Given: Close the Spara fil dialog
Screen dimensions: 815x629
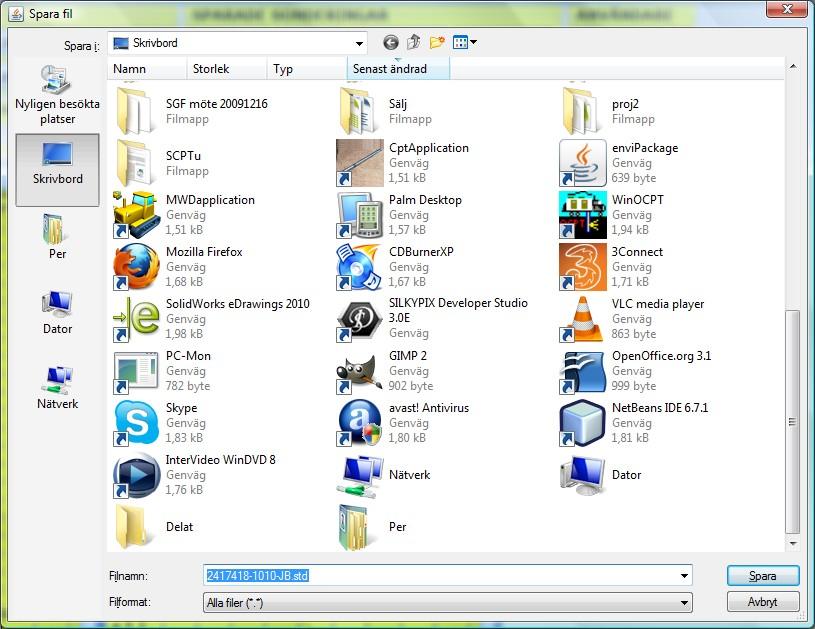Looking at the screenshot, I should [x=787, y=9].
